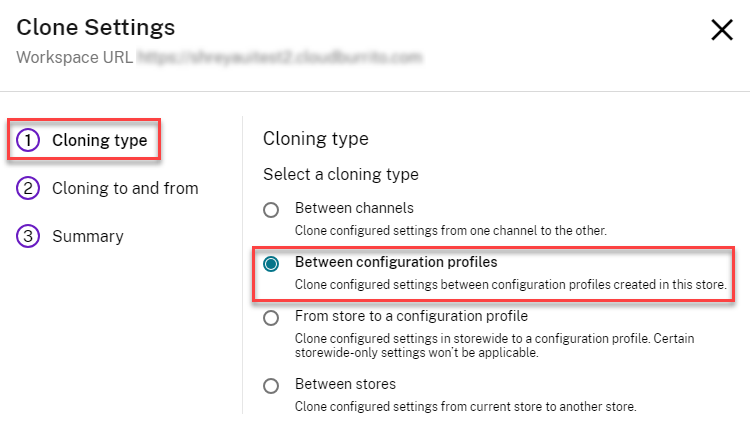Screen dimensions: 750x440
Task: Open the Cloning type step label
Action: pyautogui.click(x=99, y=141)
